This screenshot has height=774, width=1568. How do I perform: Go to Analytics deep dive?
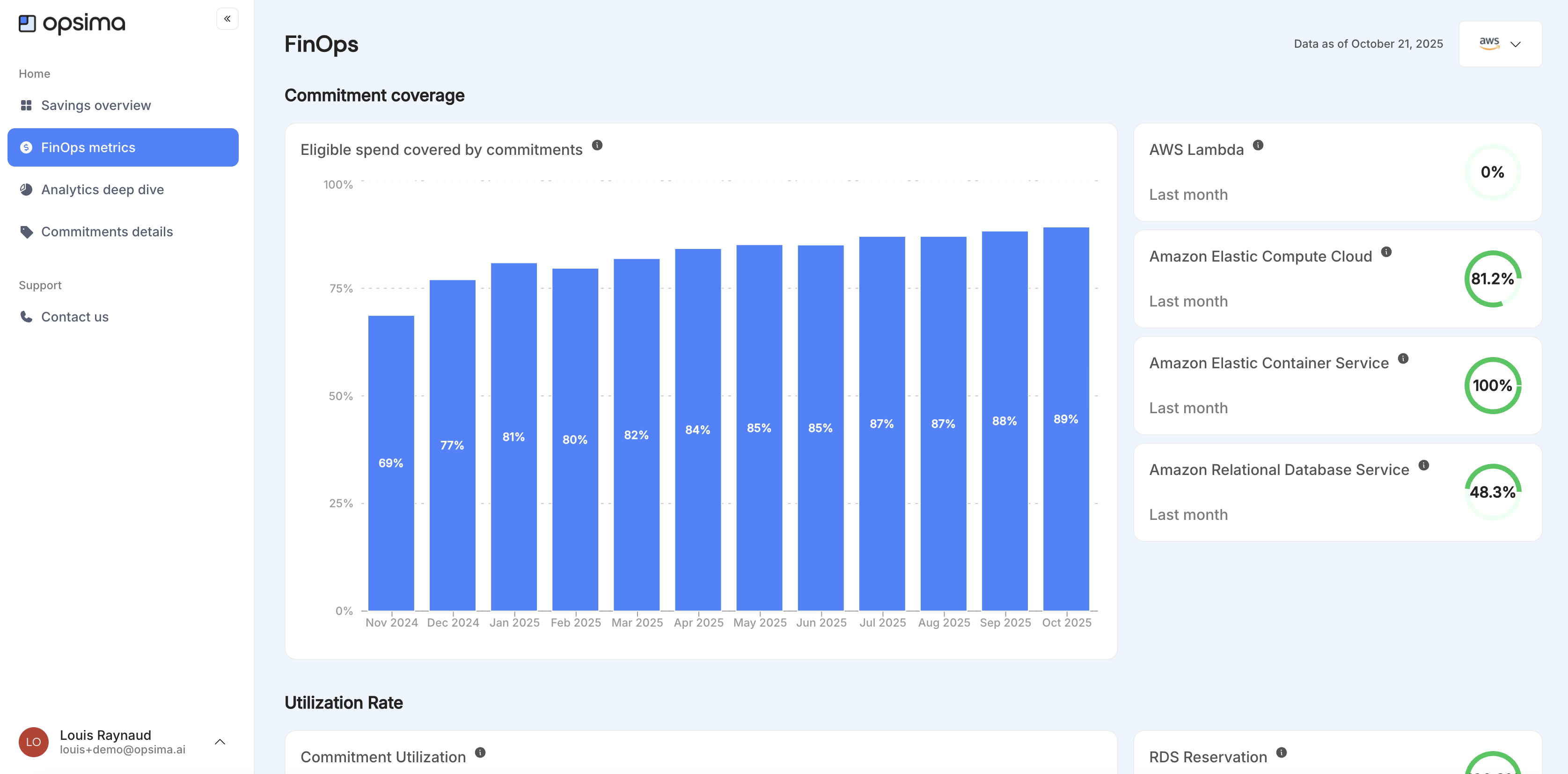click(x=102, y=190)
